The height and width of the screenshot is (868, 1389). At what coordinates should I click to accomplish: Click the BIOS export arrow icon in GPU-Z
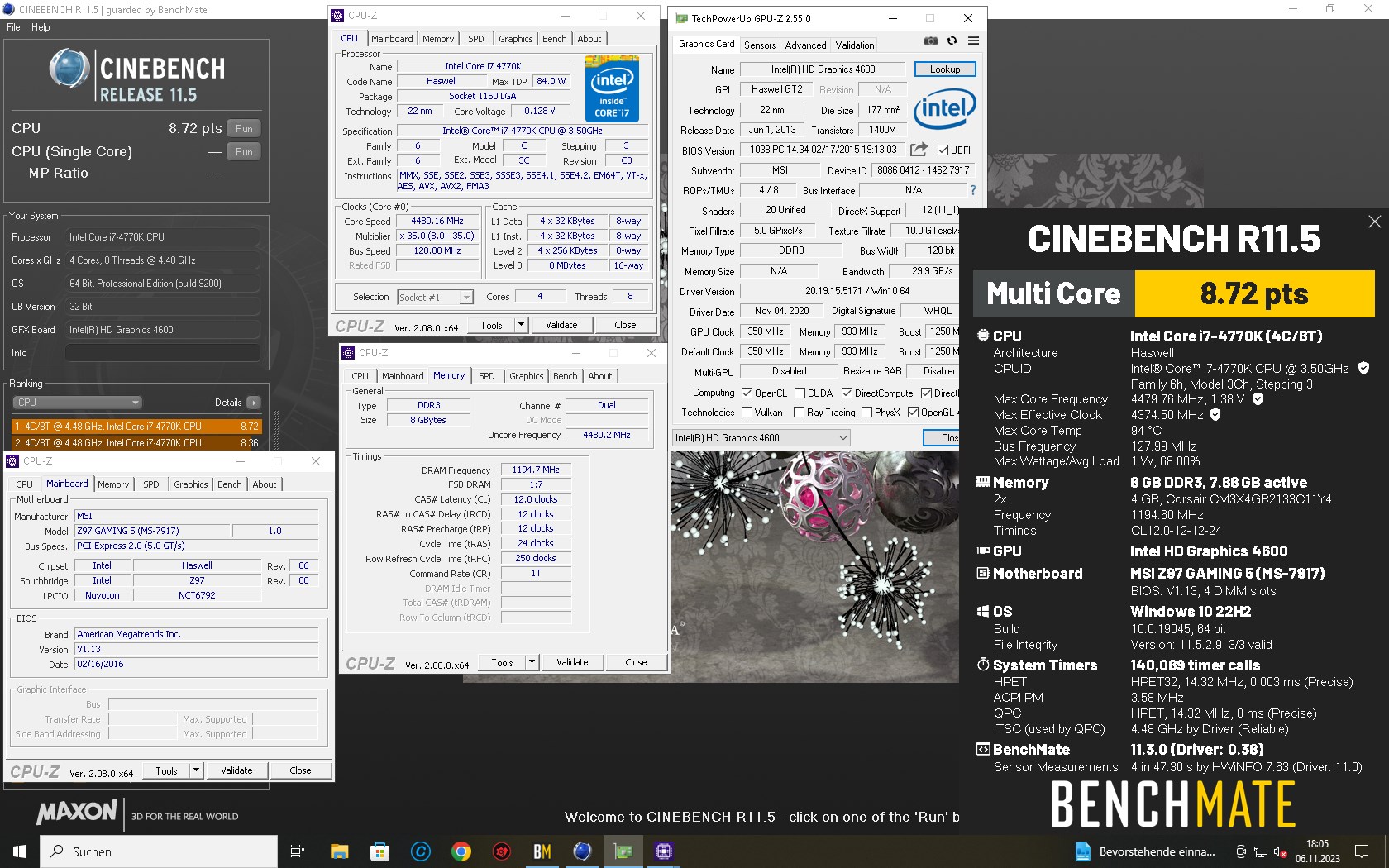[919, 150]
